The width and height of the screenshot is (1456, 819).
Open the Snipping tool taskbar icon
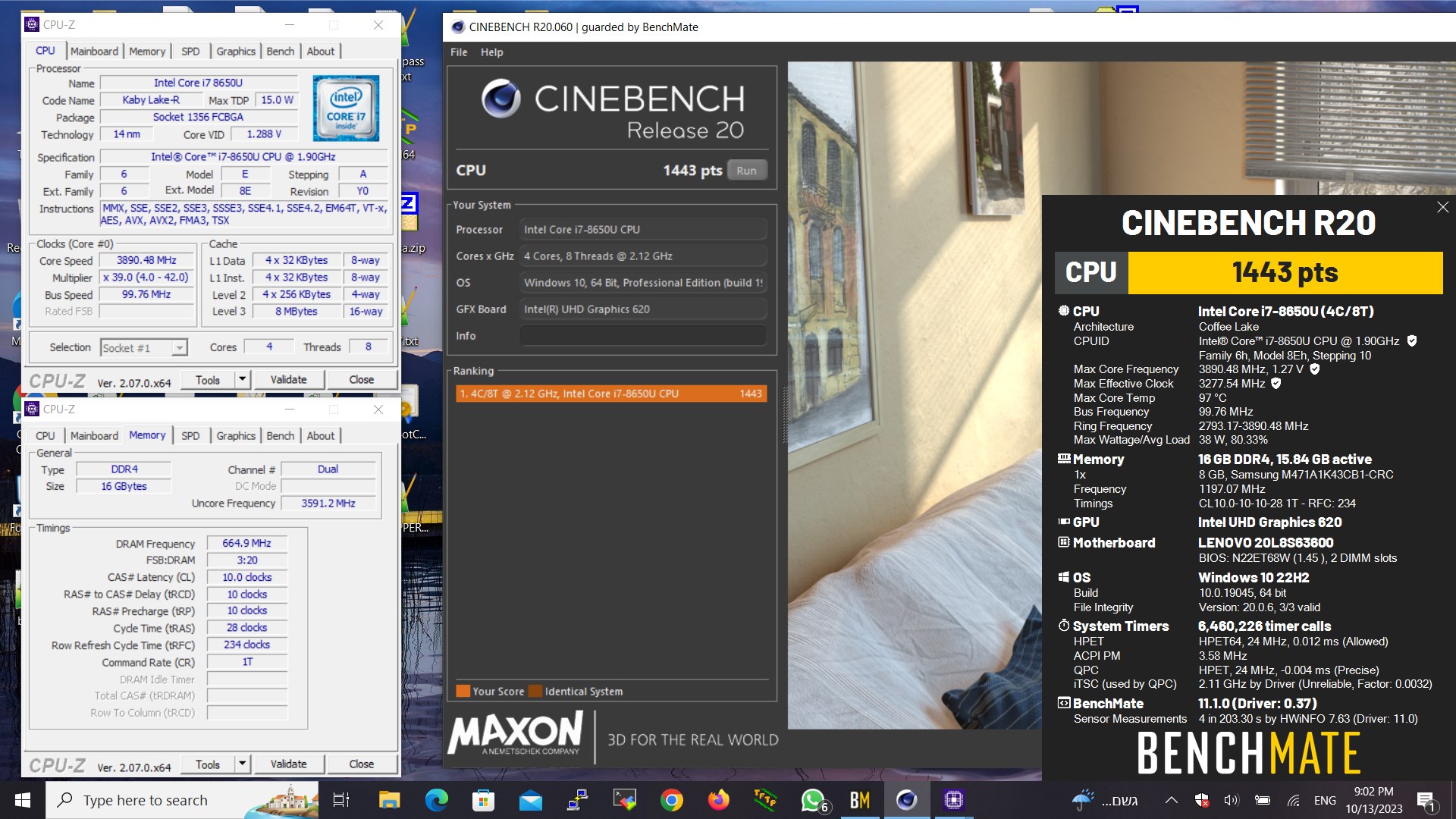pyautogui.click(x=625, y=800)
